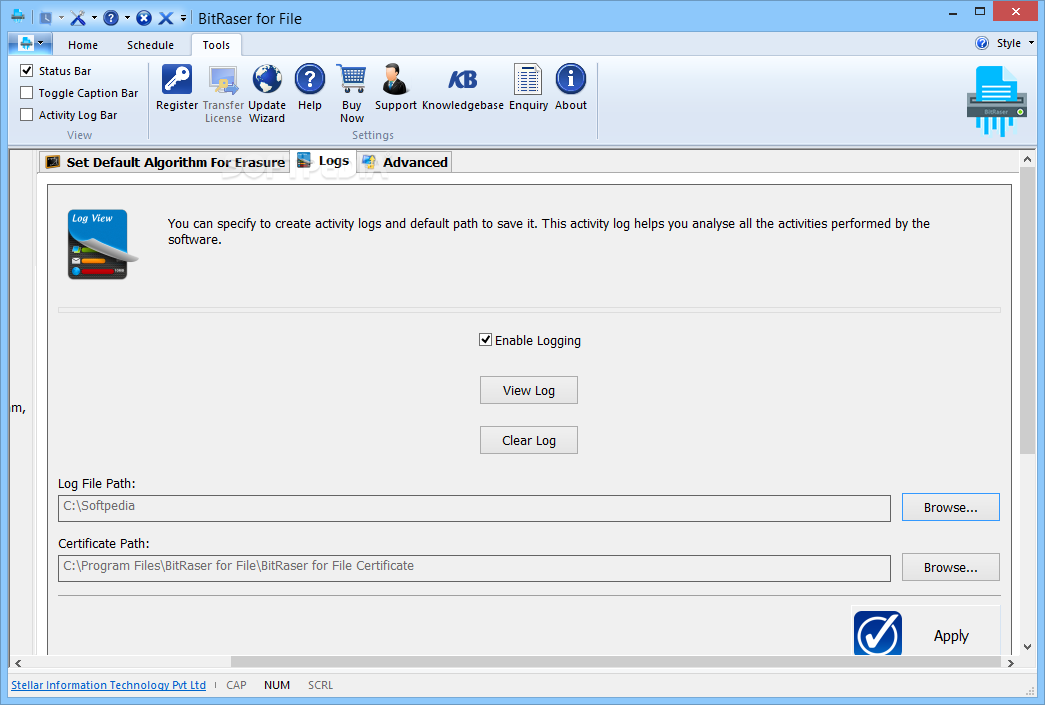
Task: Click the SCRL status bar indicator
Action: (x=321, y=685)
